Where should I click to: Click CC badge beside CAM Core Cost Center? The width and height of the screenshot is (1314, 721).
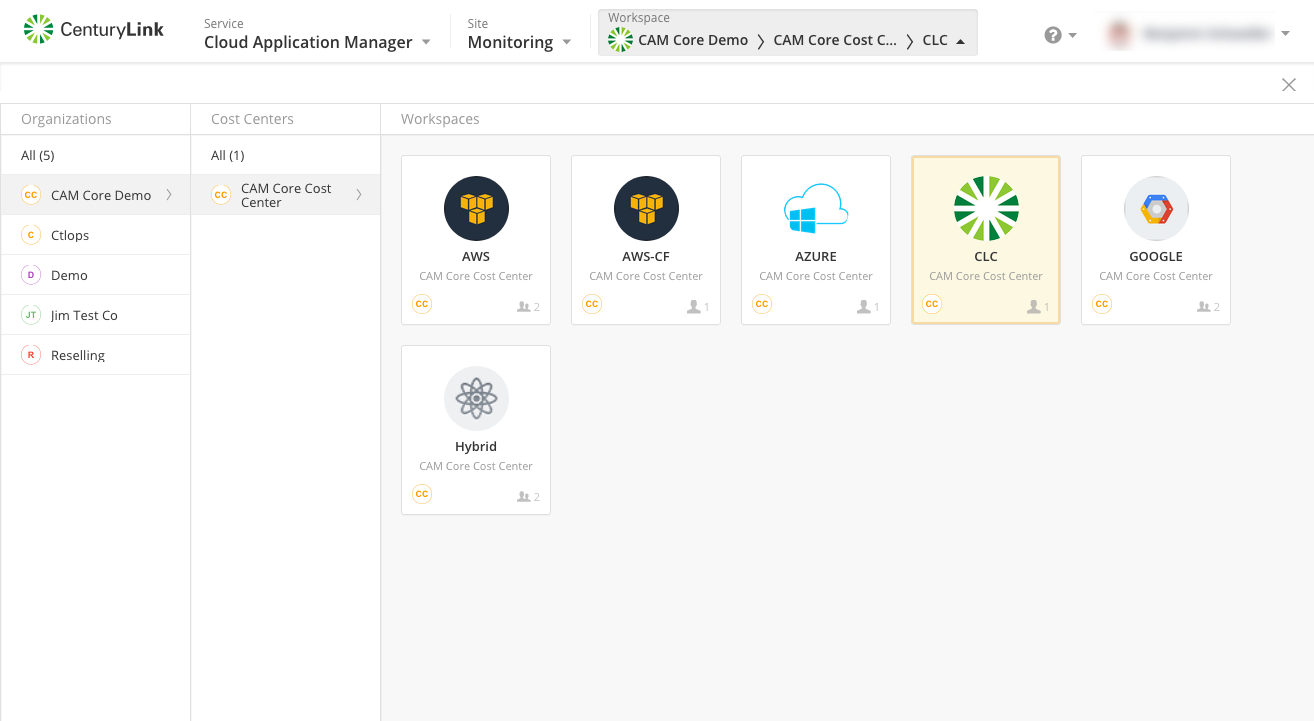pos(221,195)
